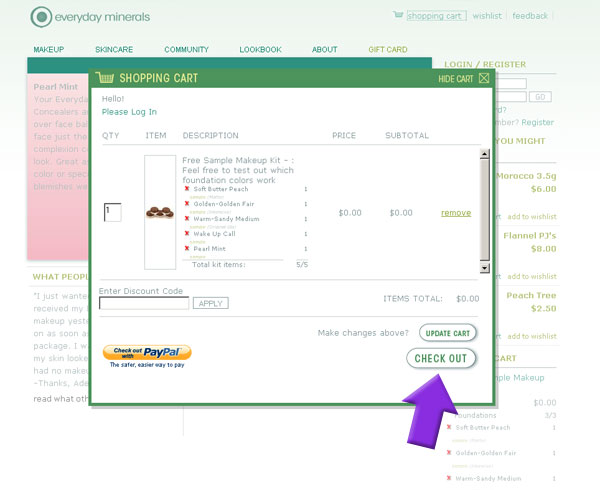Click add to wishlist under Peach Tree

532,336
